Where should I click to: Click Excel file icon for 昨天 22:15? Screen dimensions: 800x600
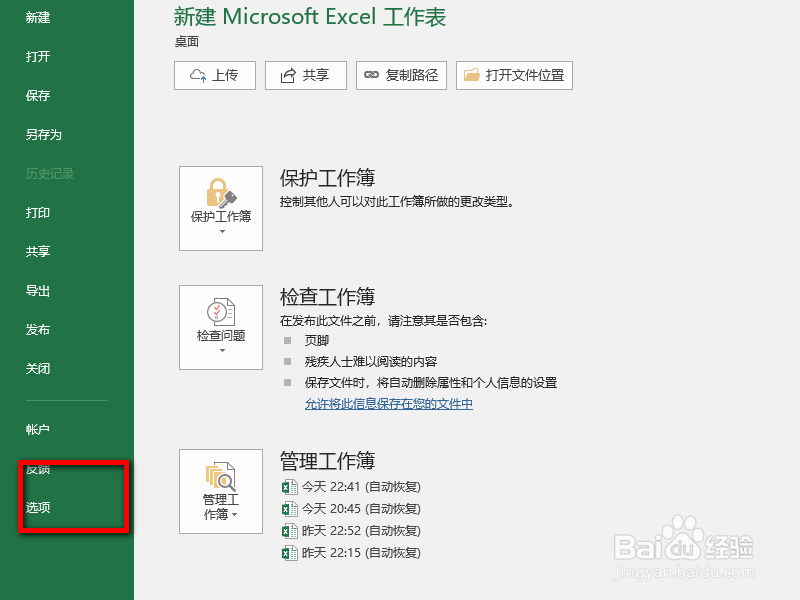coord(290,553)
